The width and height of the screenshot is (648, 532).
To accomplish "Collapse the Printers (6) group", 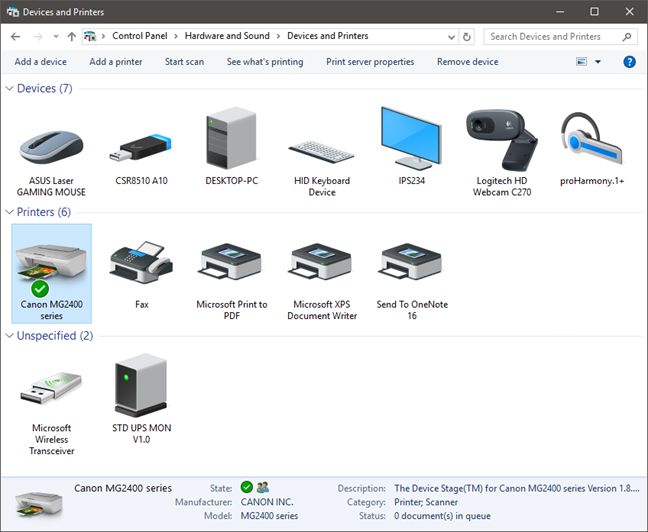I will [x=10, y=212].
